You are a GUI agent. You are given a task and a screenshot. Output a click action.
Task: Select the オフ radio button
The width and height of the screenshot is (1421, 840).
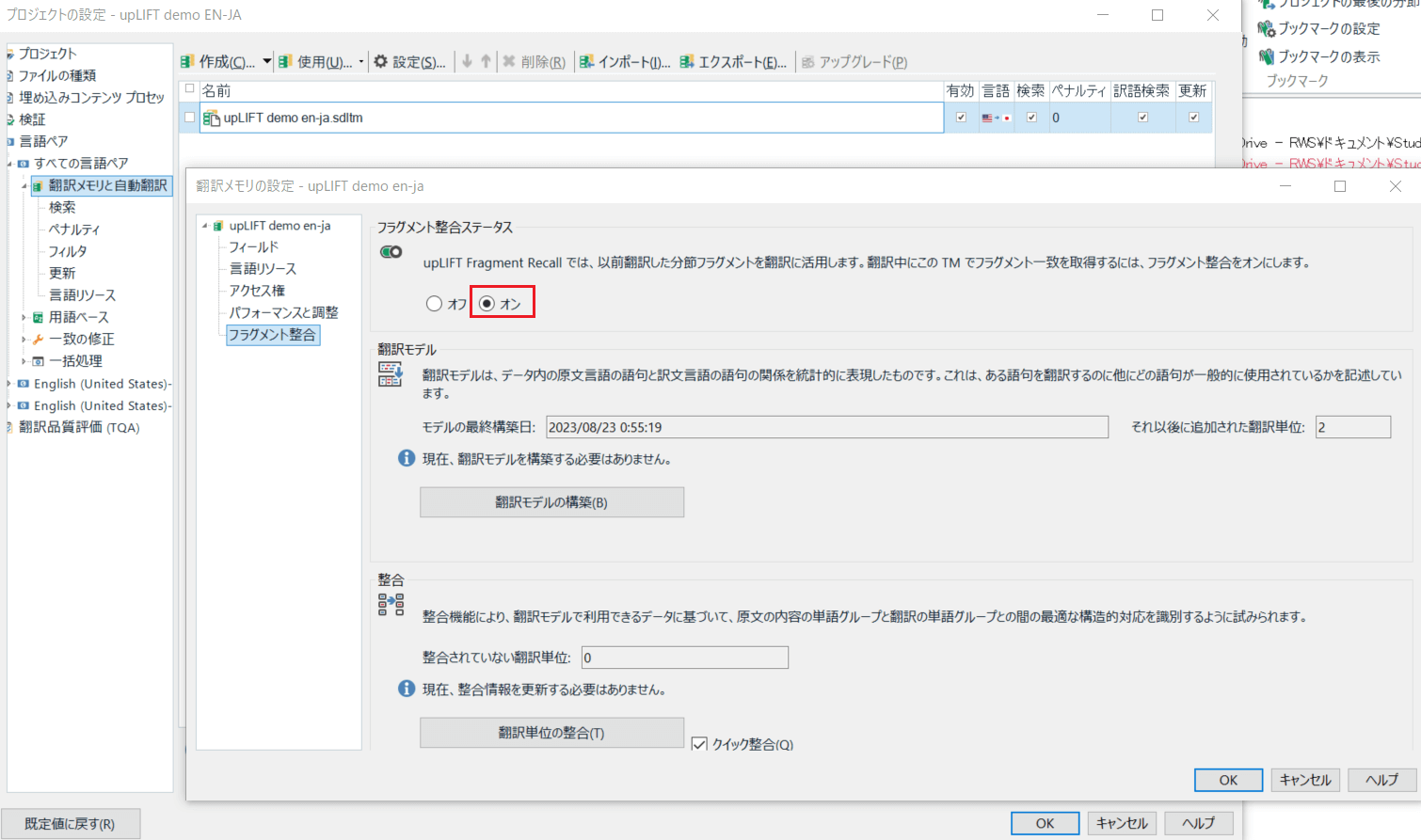(434, 304)
